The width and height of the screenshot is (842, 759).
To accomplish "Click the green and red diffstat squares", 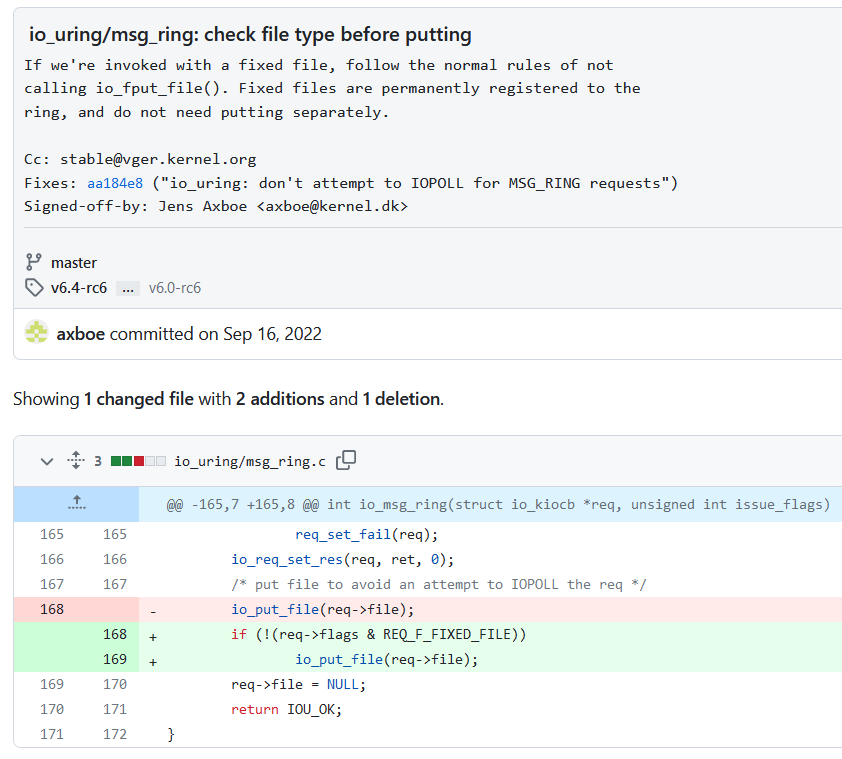I will coord(138,461).
